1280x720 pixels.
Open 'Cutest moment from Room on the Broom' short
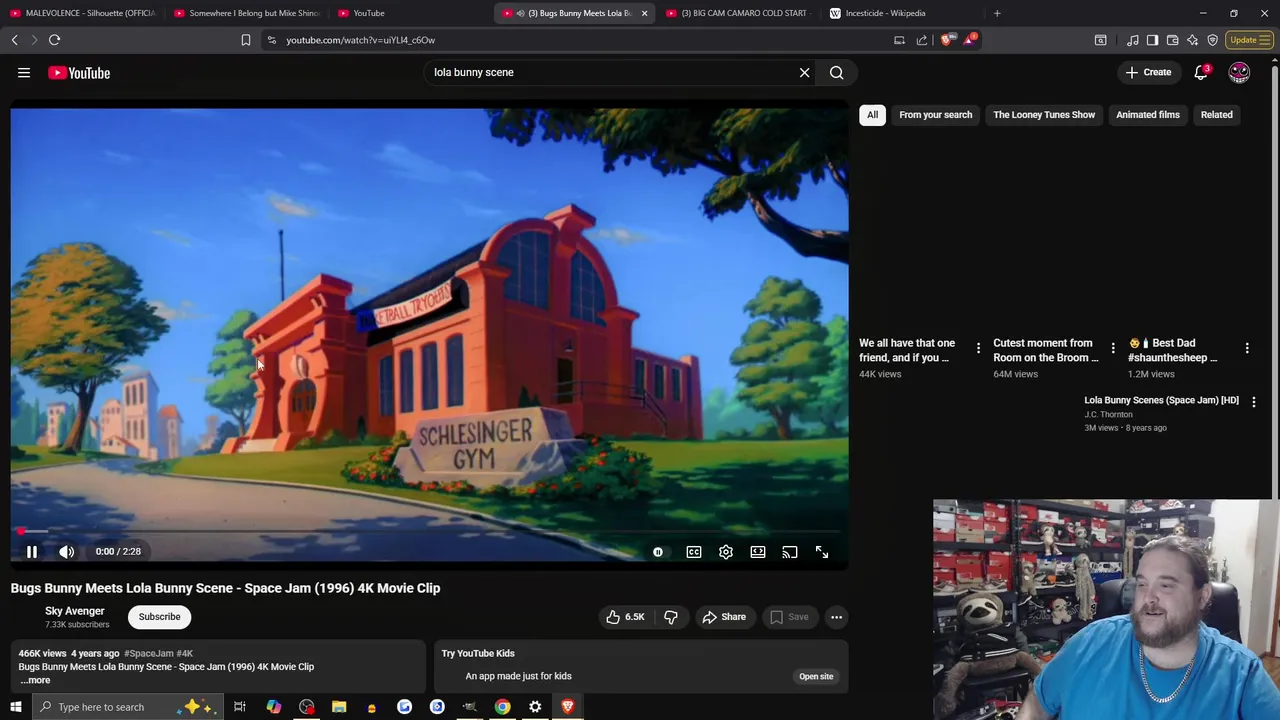coord(1045,350)
